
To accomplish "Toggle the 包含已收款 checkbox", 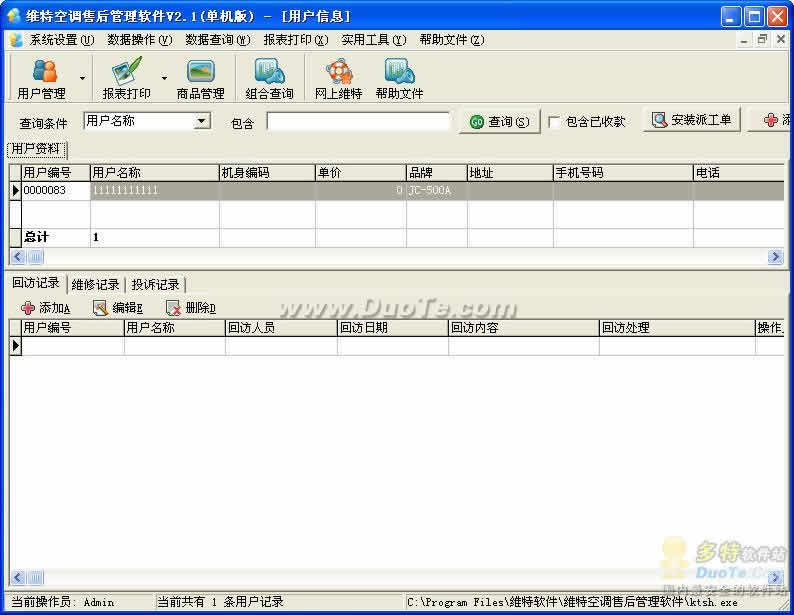I will click(x=554, y=122).
